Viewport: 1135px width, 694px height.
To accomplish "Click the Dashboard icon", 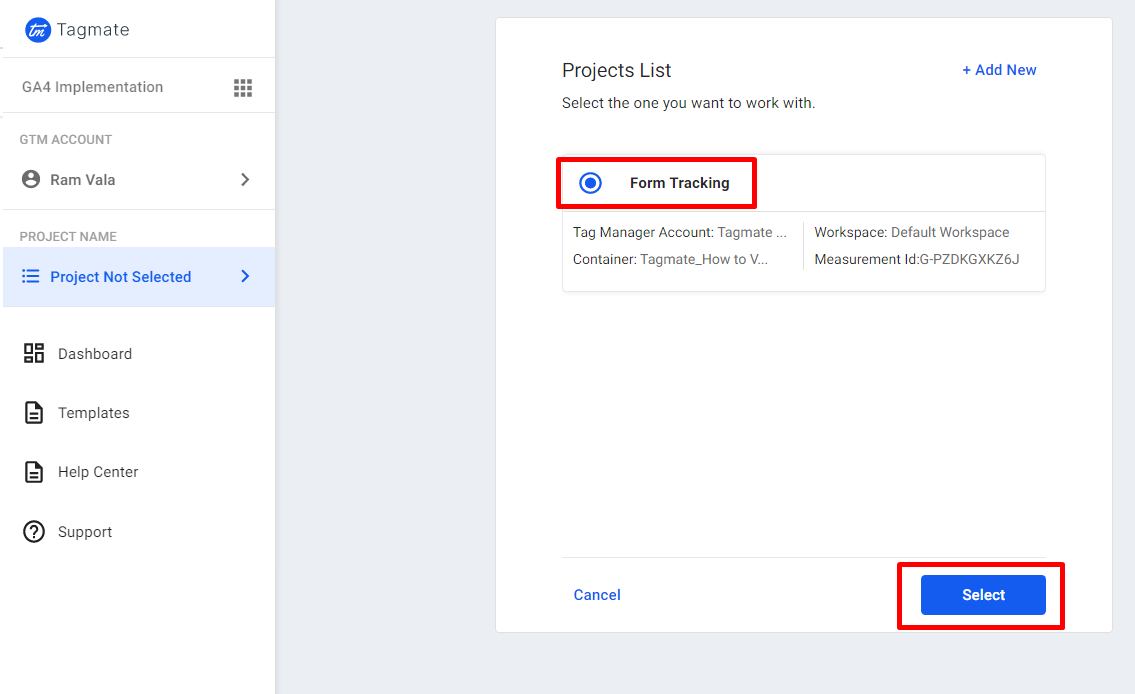I will (34, 353).
